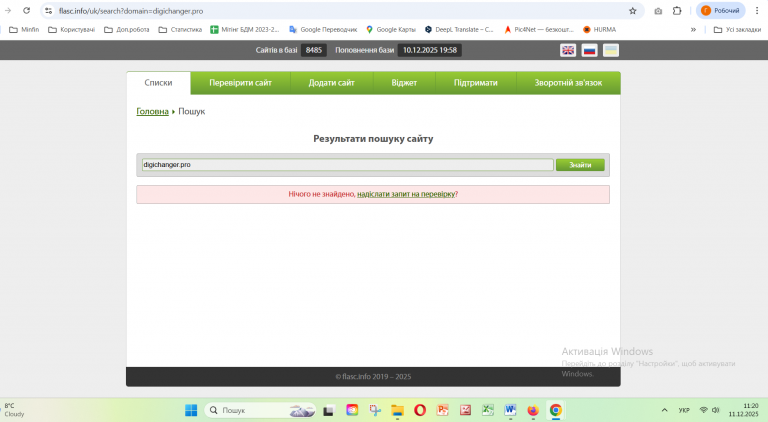Viewport: 768px width, 422px height.
Task: Switch site language to Ukrainian flag
Action: (x=611, y=50)
